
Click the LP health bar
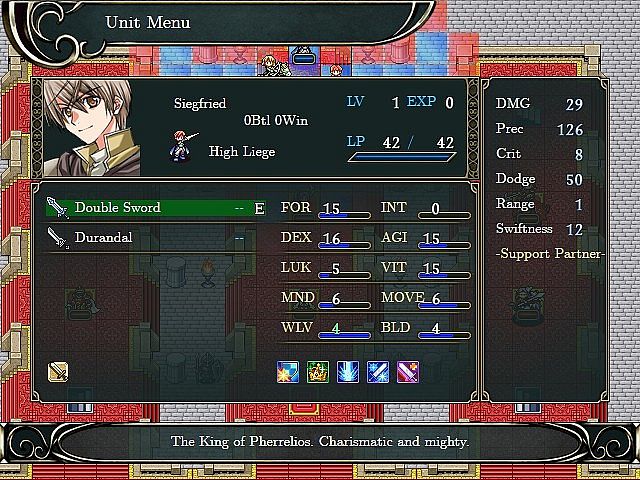[x=402, y=157]
